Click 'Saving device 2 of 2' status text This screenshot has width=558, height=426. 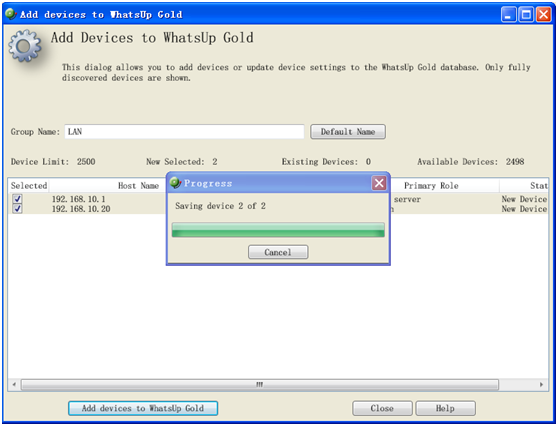click(x=220, y=206)
